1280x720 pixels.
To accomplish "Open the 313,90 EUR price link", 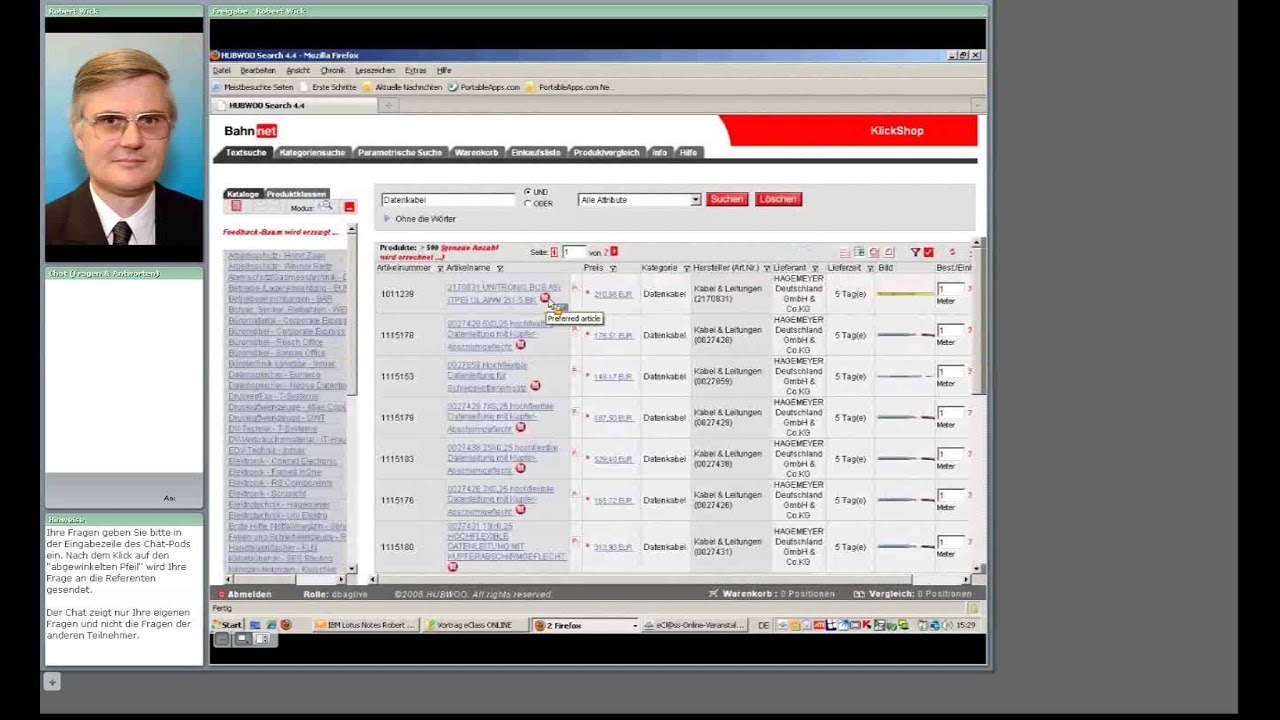I will tap(613, 547).
